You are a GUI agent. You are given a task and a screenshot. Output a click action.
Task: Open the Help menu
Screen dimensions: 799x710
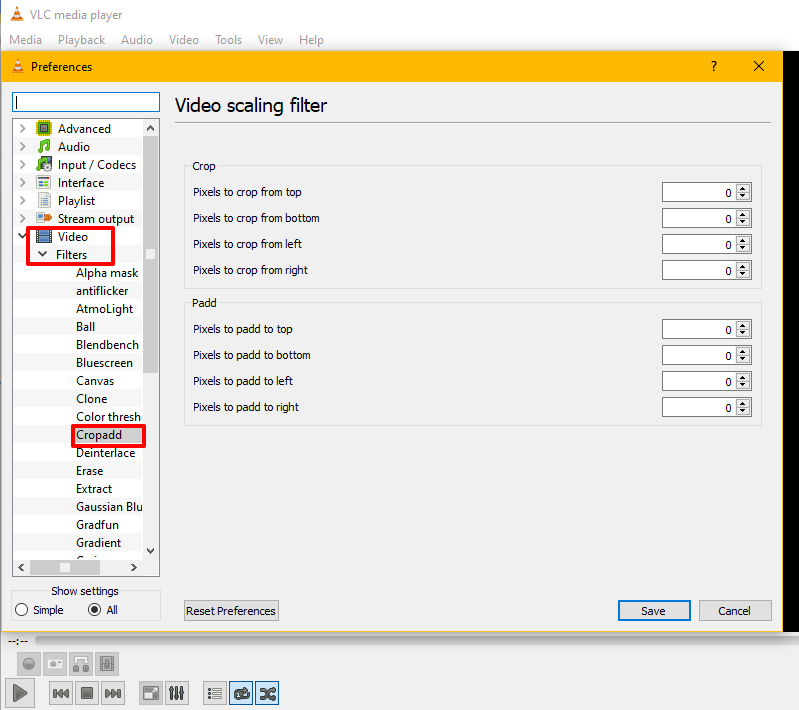point(311,40)
